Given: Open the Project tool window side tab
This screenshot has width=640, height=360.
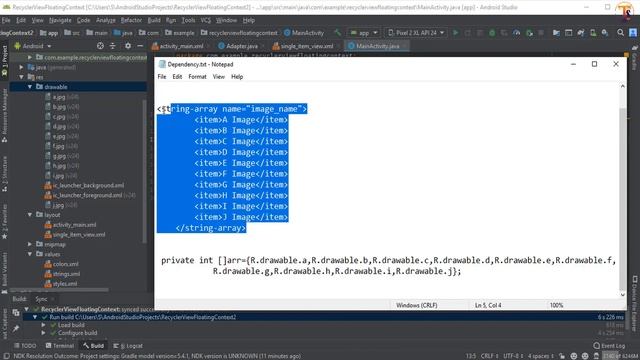Looking at the screenshot, I should [x=4, y=60].
